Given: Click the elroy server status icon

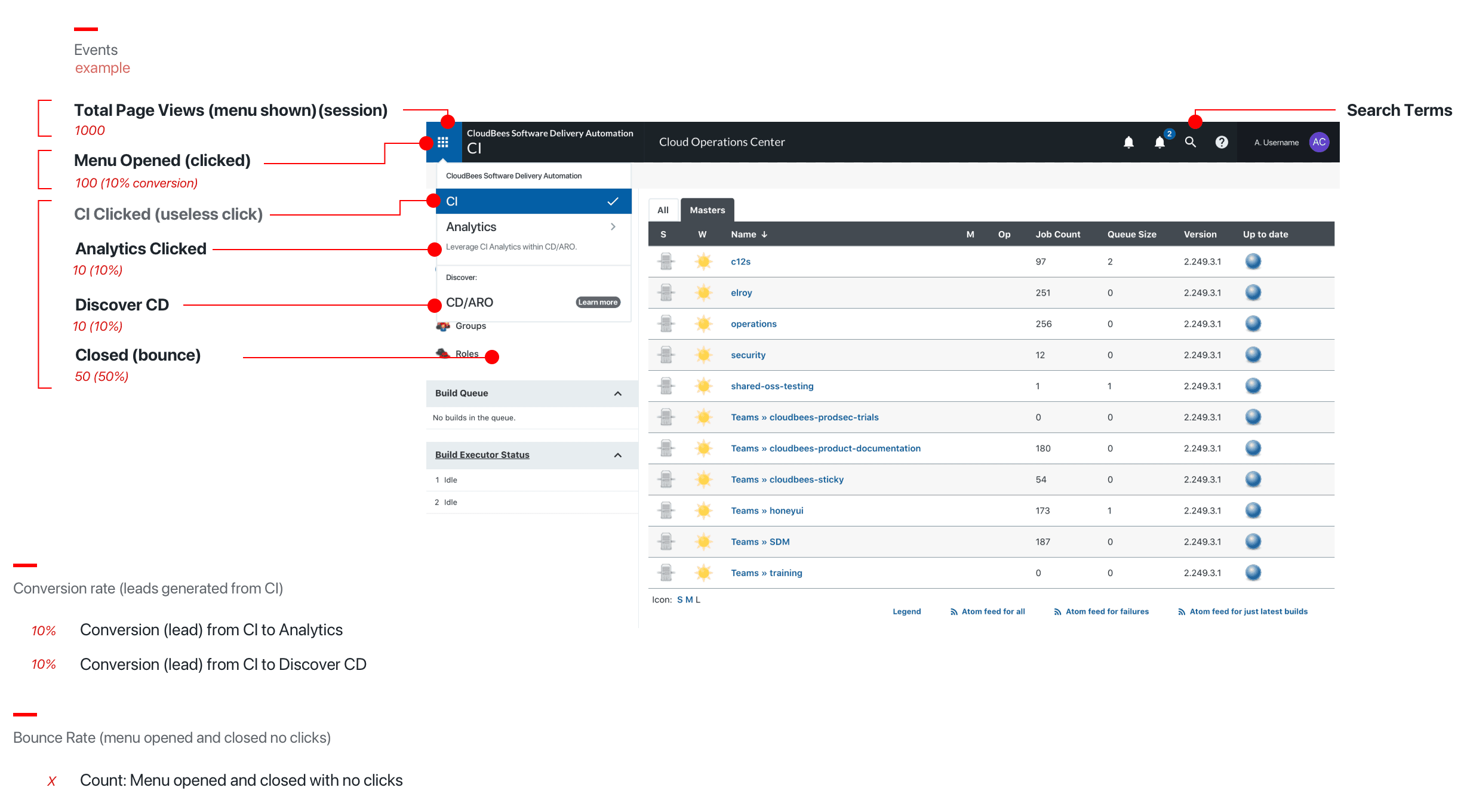Looking at the screenshot, I should [666, 293].
